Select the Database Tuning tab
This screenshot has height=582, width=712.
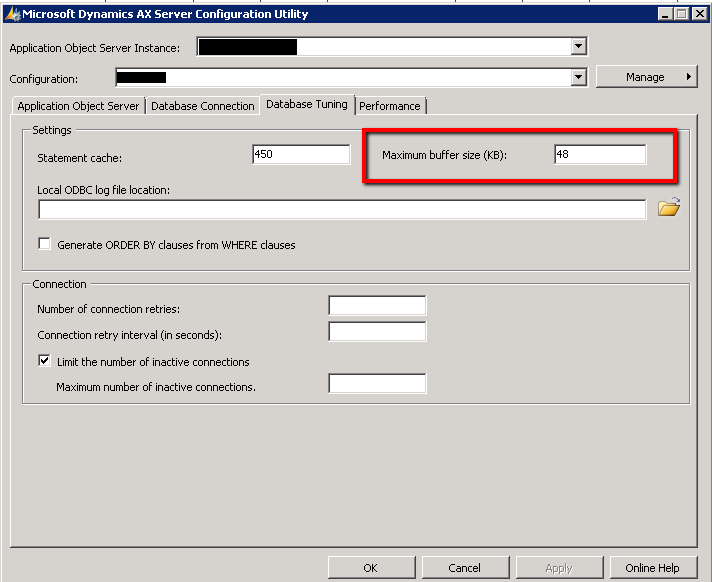(307, 104)
